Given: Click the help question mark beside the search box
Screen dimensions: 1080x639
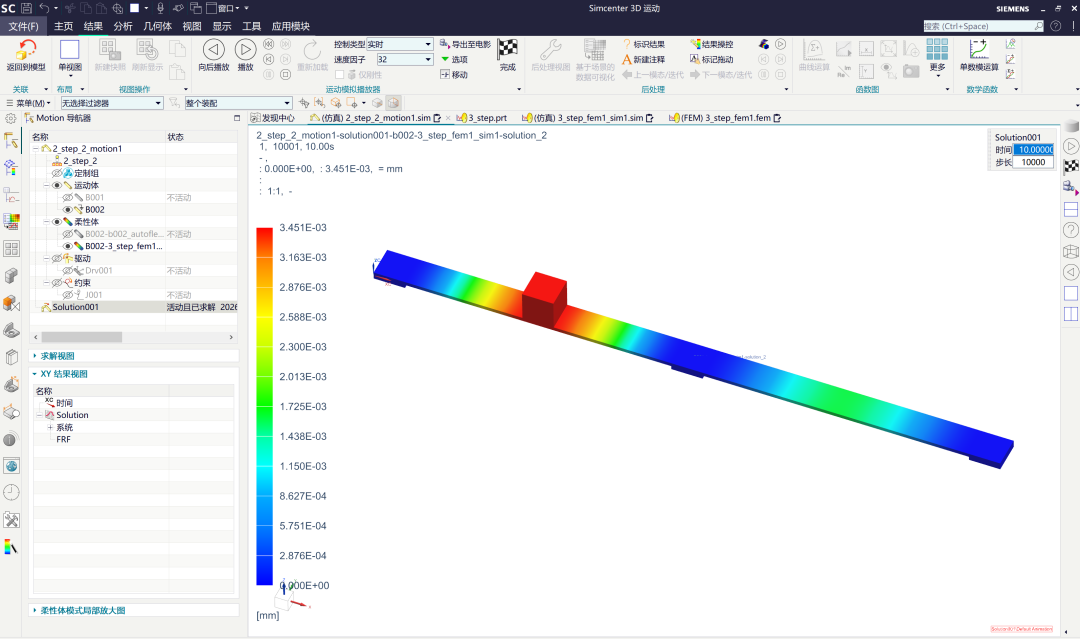Looking at the screenshot, I should [x=1055, y=26].
